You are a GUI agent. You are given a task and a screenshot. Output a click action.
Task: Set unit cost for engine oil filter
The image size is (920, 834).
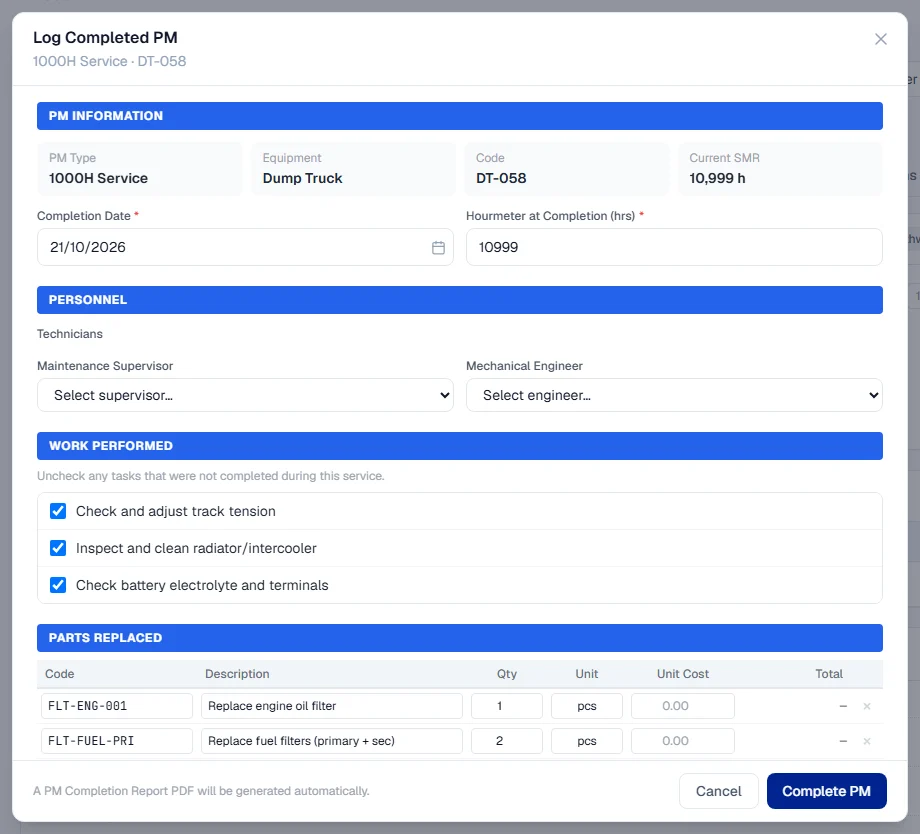[683, 706]
